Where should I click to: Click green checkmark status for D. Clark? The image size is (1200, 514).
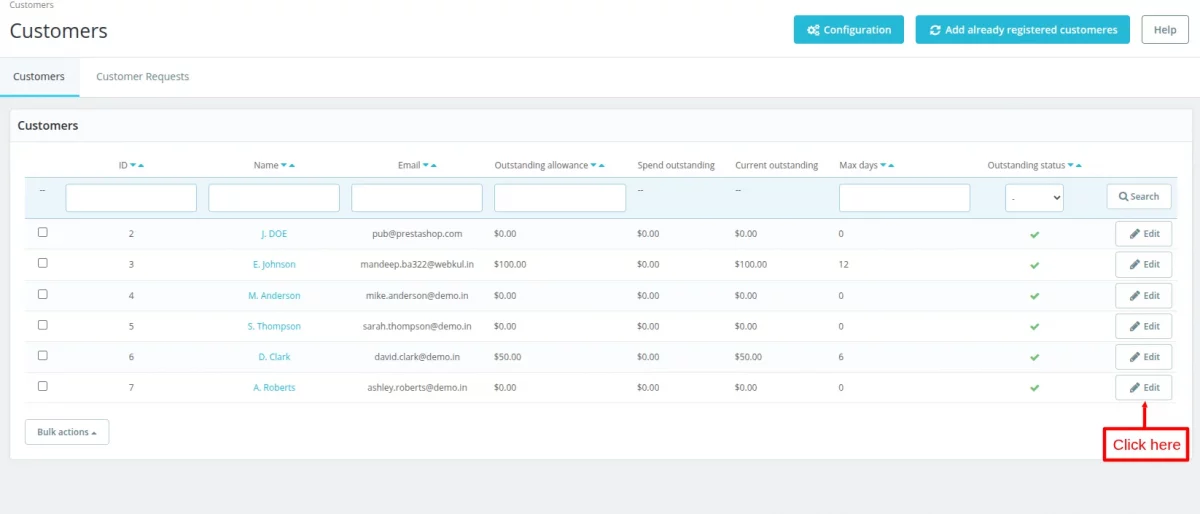[x=1035, y=357]
